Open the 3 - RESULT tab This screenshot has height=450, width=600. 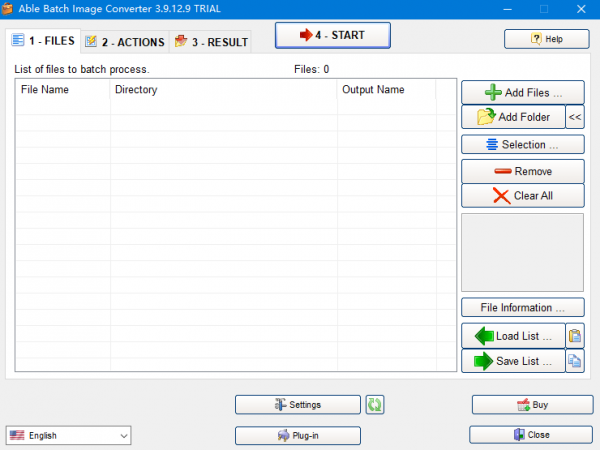[x=210, y=42]
